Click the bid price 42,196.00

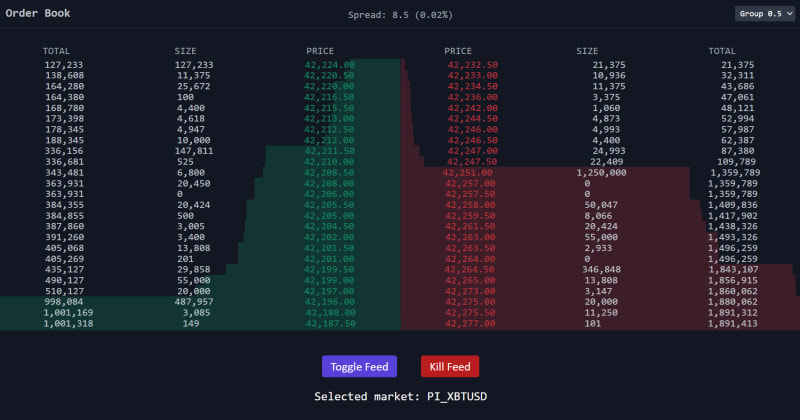[x=329, y=302]
